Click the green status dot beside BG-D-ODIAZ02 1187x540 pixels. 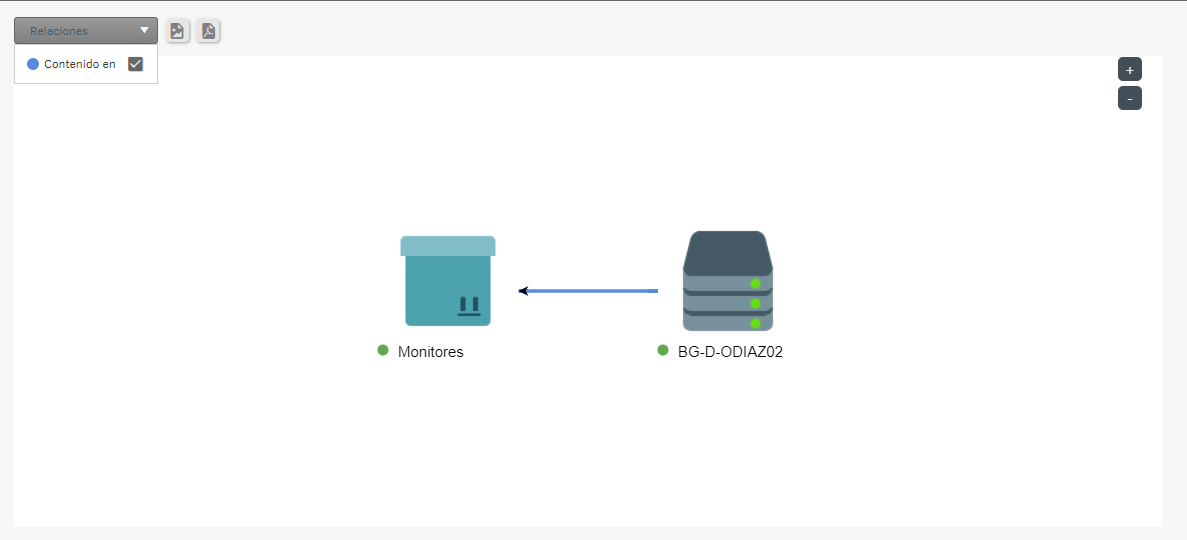click(663, 350)
